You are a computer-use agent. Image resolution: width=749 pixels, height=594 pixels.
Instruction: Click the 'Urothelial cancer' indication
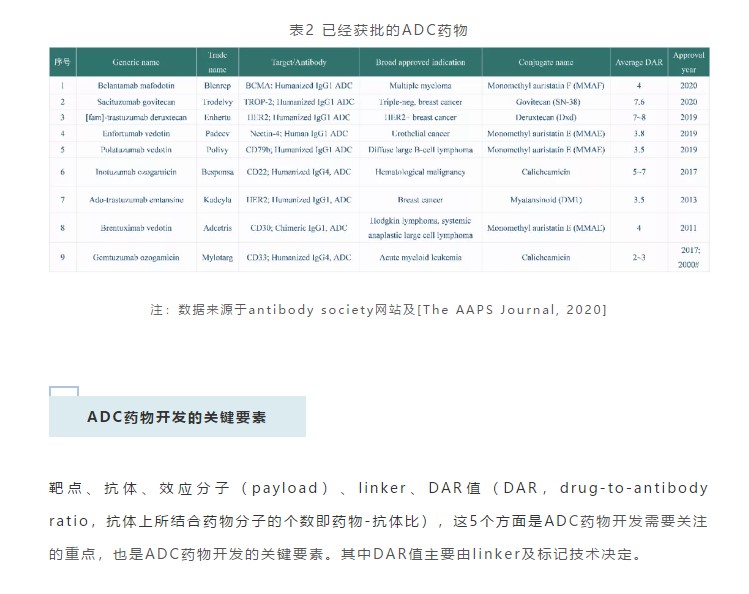coord(420,134)
